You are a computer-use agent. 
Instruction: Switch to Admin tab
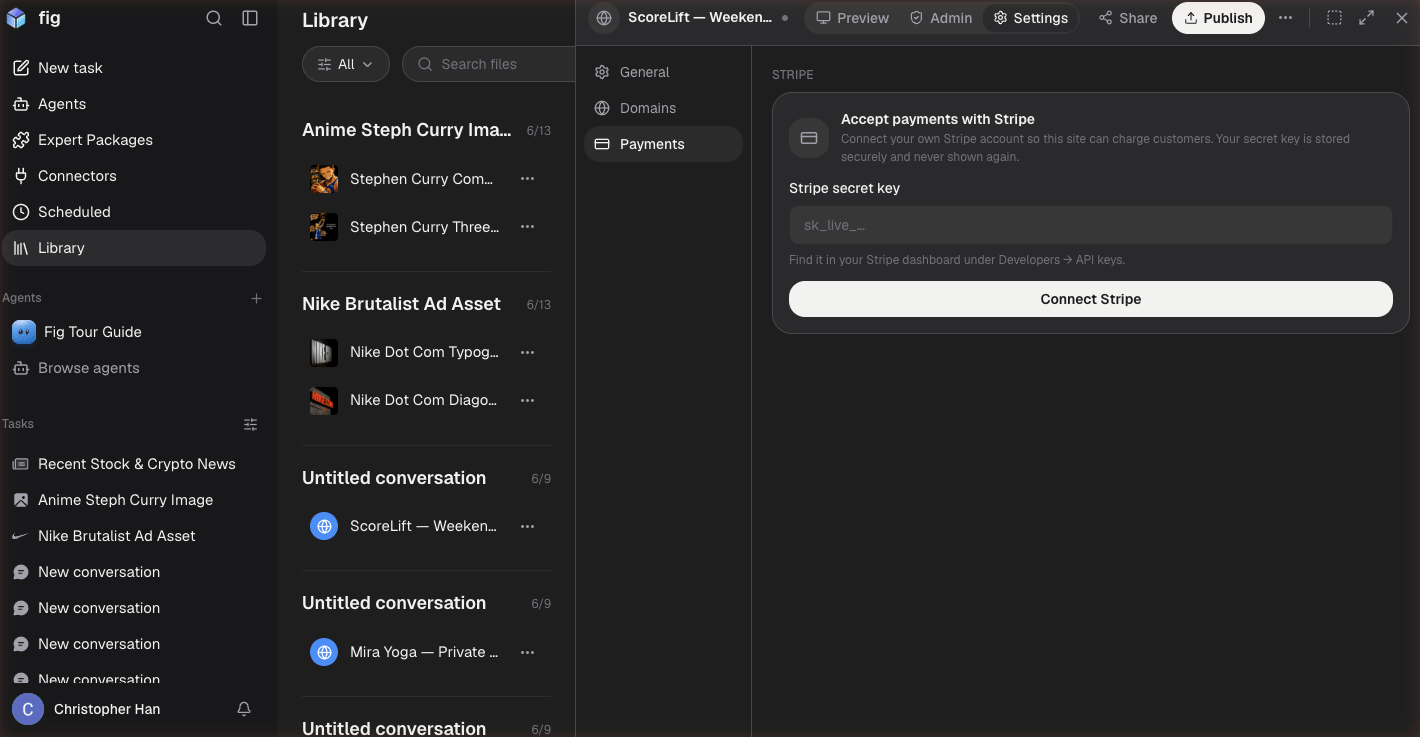pyautogui.click(x=941, y=18)
